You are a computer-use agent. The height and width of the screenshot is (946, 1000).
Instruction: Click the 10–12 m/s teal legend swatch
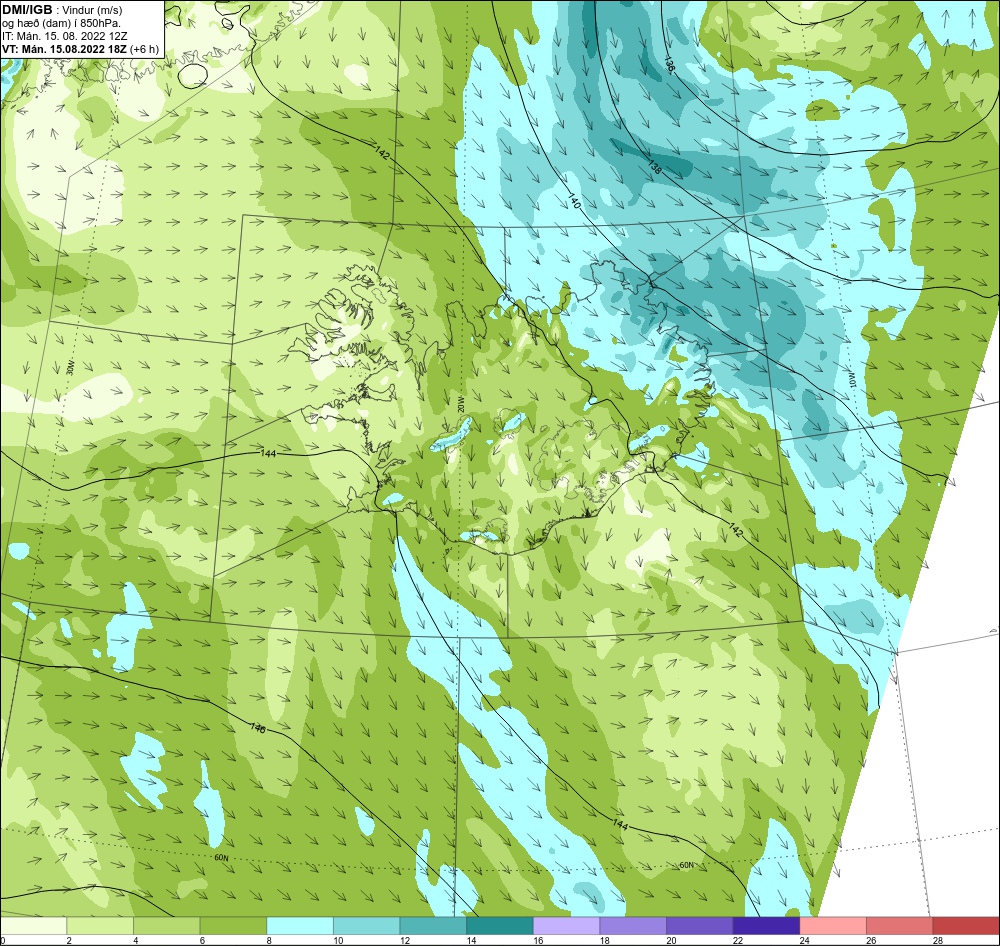point(366,926)
